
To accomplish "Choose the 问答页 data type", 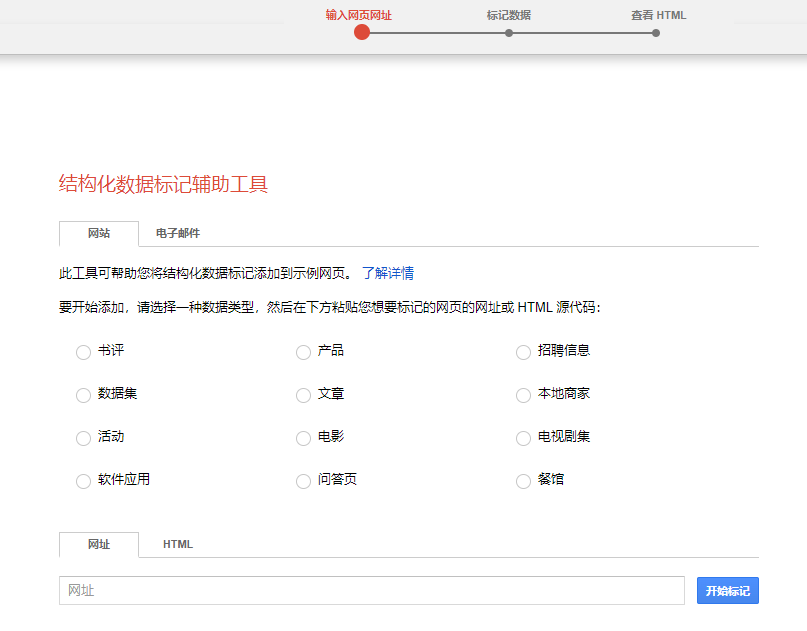I will coord(303,481).
